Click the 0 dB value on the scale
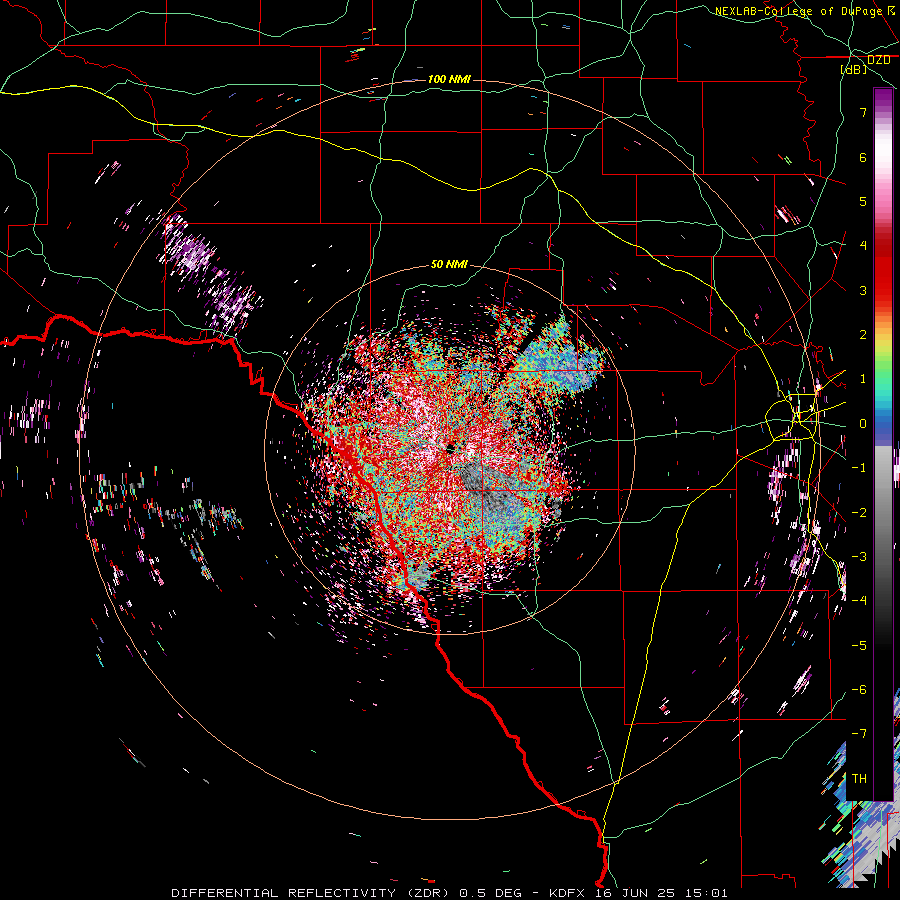900x900 pixels. click(x=863, y=424)
